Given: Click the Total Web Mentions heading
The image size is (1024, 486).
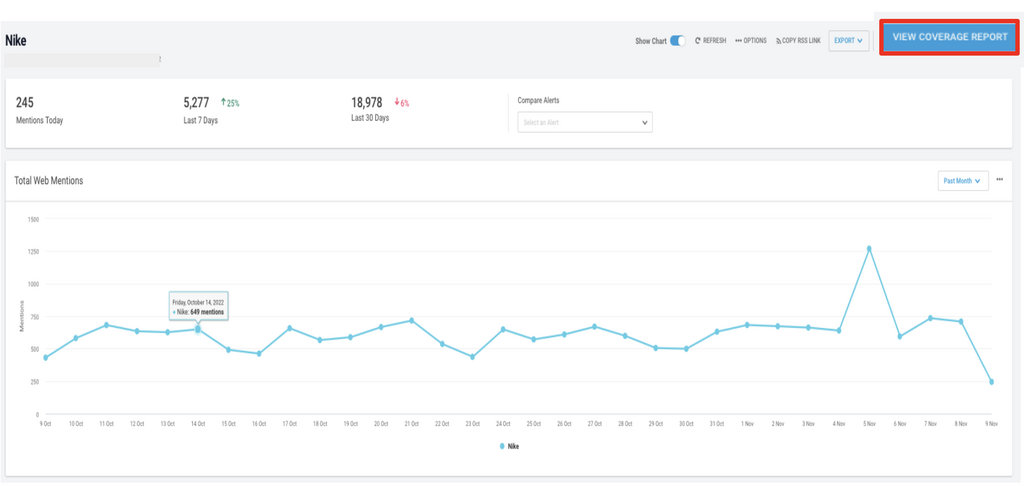Looking at the screenshot, I should [x=49, y=181].
